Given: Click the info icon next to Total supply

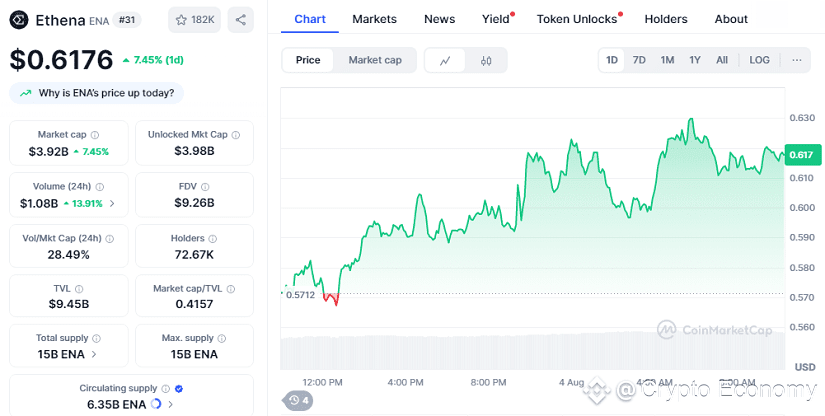Looking at the screenshot, I should tap(96, 338).
